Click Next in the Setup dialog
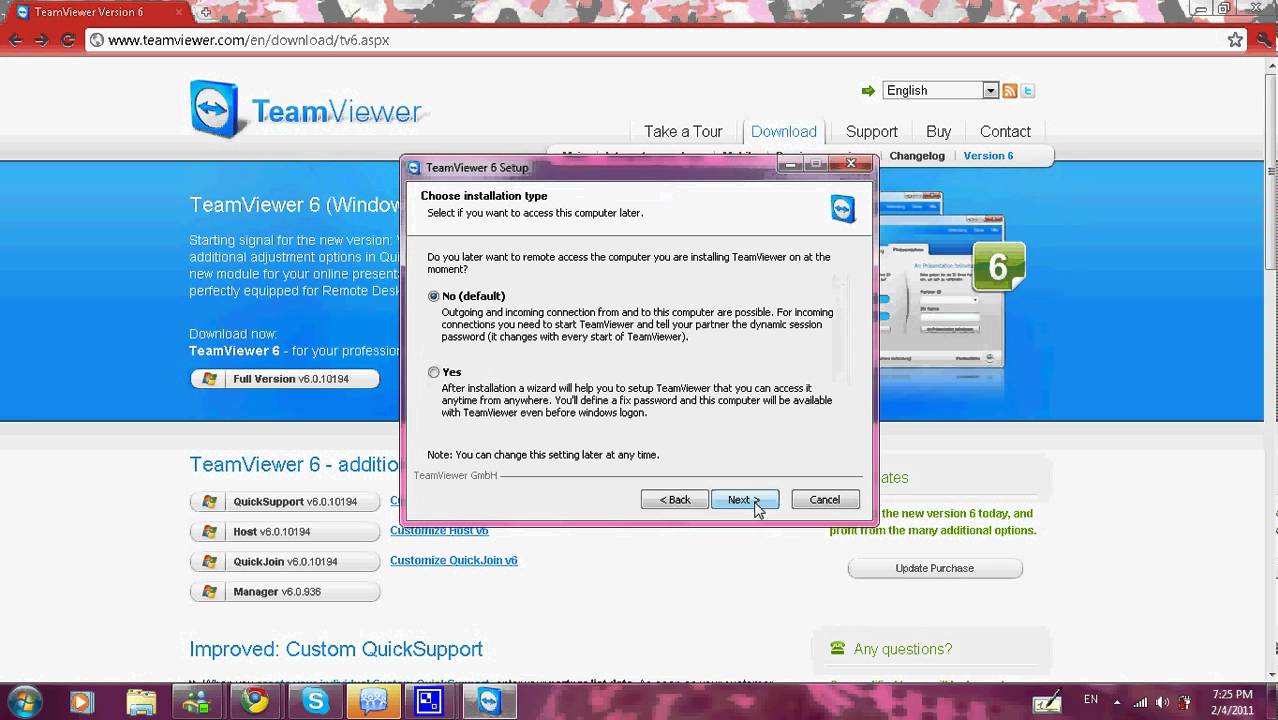The height and width of the screenshot is (720, 1278). click(x=745, y=499)
